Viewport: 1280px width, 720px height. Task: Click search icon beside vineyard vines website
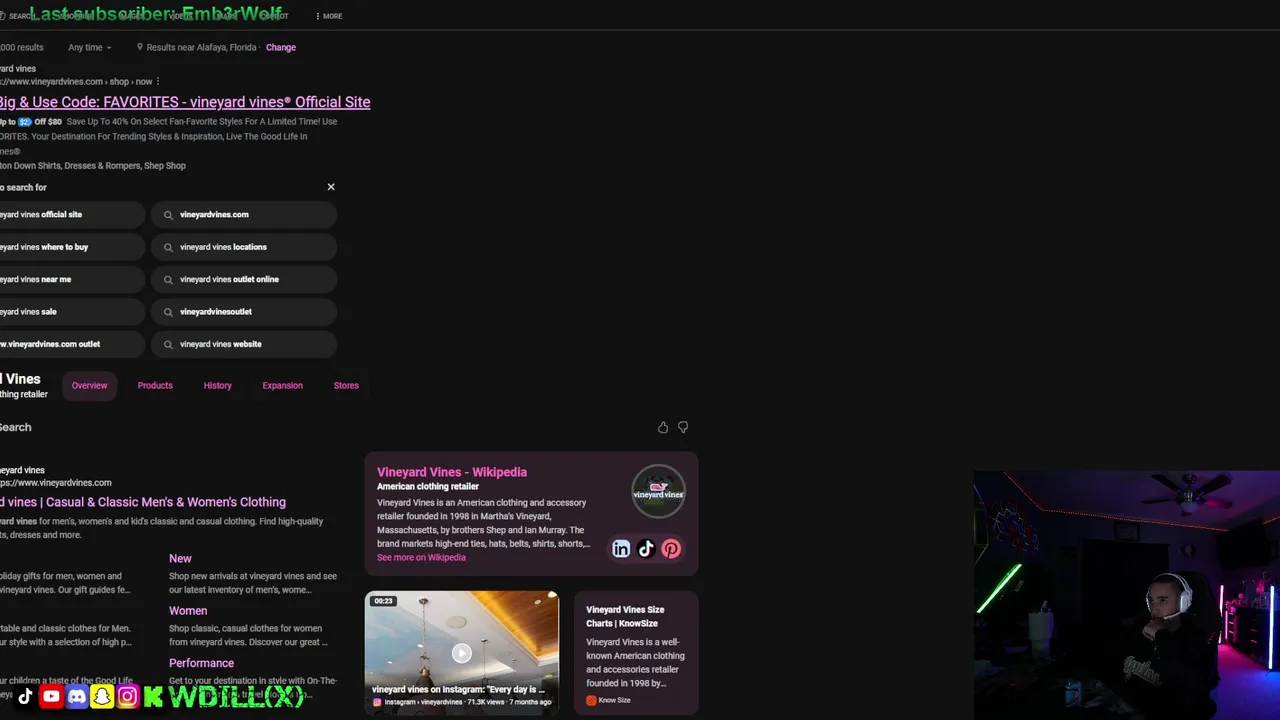point(168,344)
